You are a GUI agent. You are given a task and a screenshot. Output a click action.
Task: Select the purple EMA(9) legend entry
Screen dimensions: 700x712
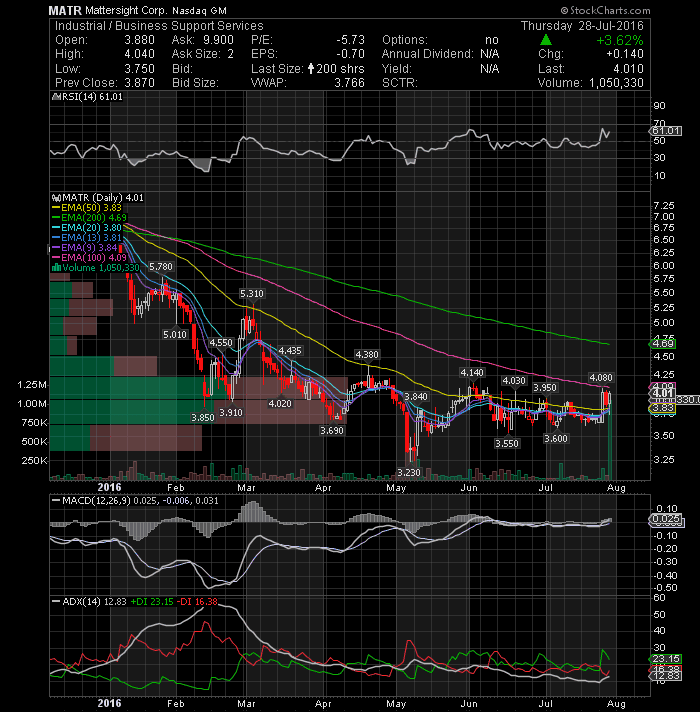pos(85,248)
